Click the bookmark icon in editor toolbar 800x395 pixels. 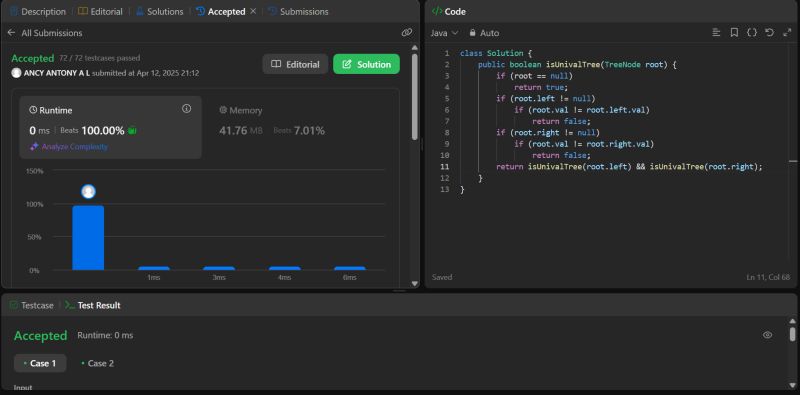pyautogui.click(x=734, y=33)
